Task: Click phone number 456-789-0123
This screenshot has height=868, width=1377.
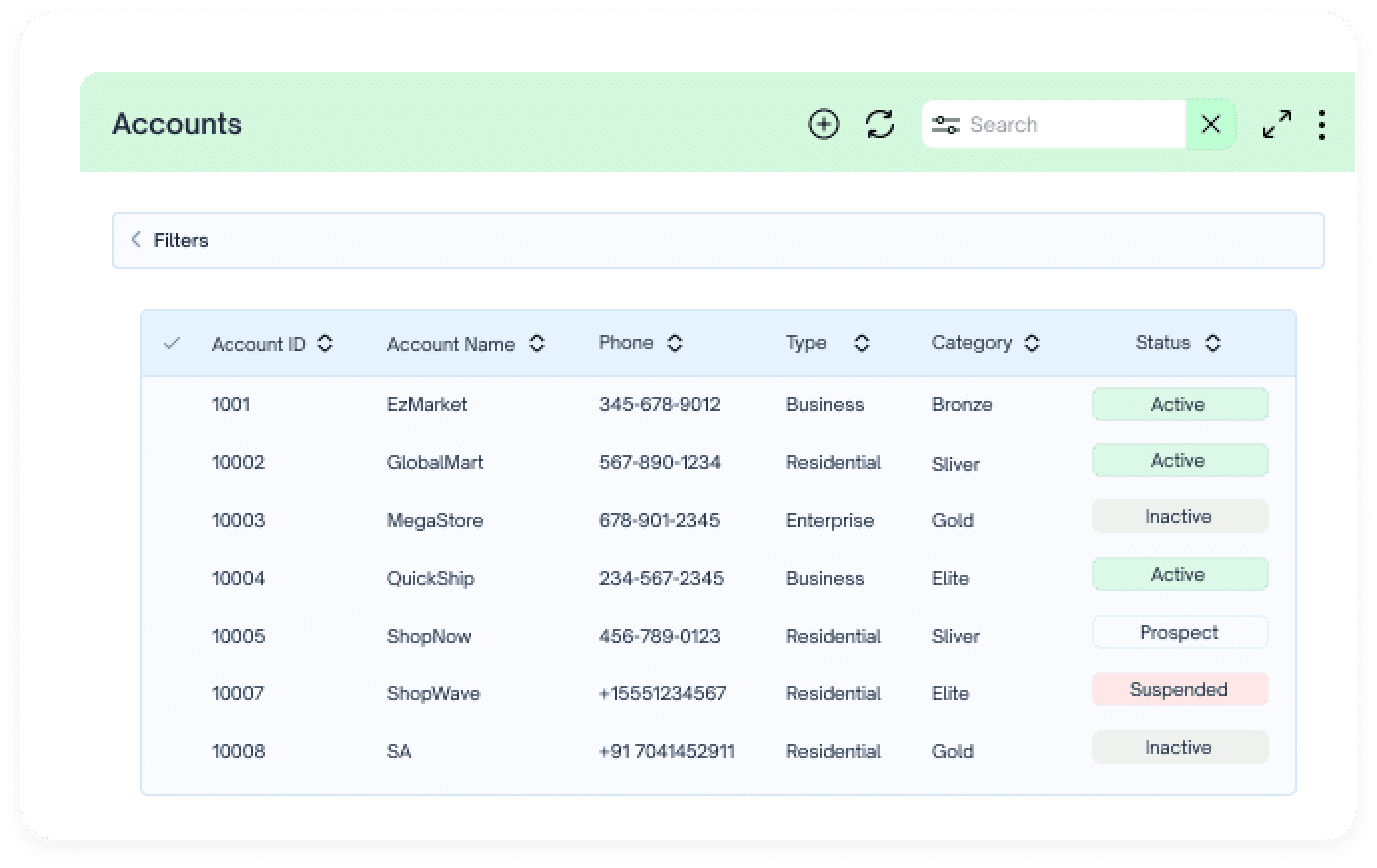Action: point(660,636)
